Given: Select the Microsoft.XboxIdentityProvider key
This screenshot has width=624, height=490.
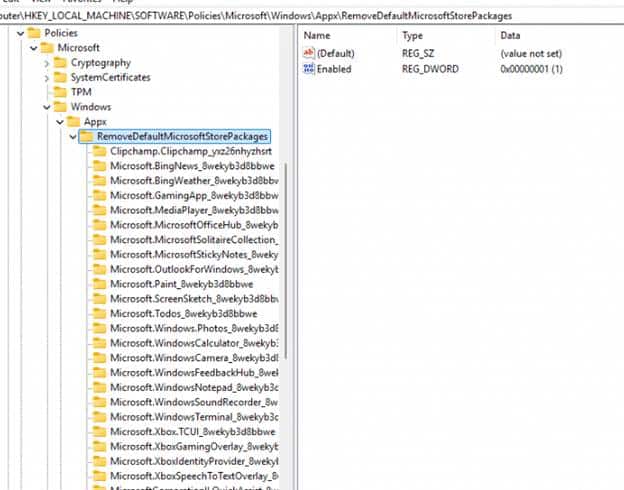Looking at the screenshot, I should 194,461.
